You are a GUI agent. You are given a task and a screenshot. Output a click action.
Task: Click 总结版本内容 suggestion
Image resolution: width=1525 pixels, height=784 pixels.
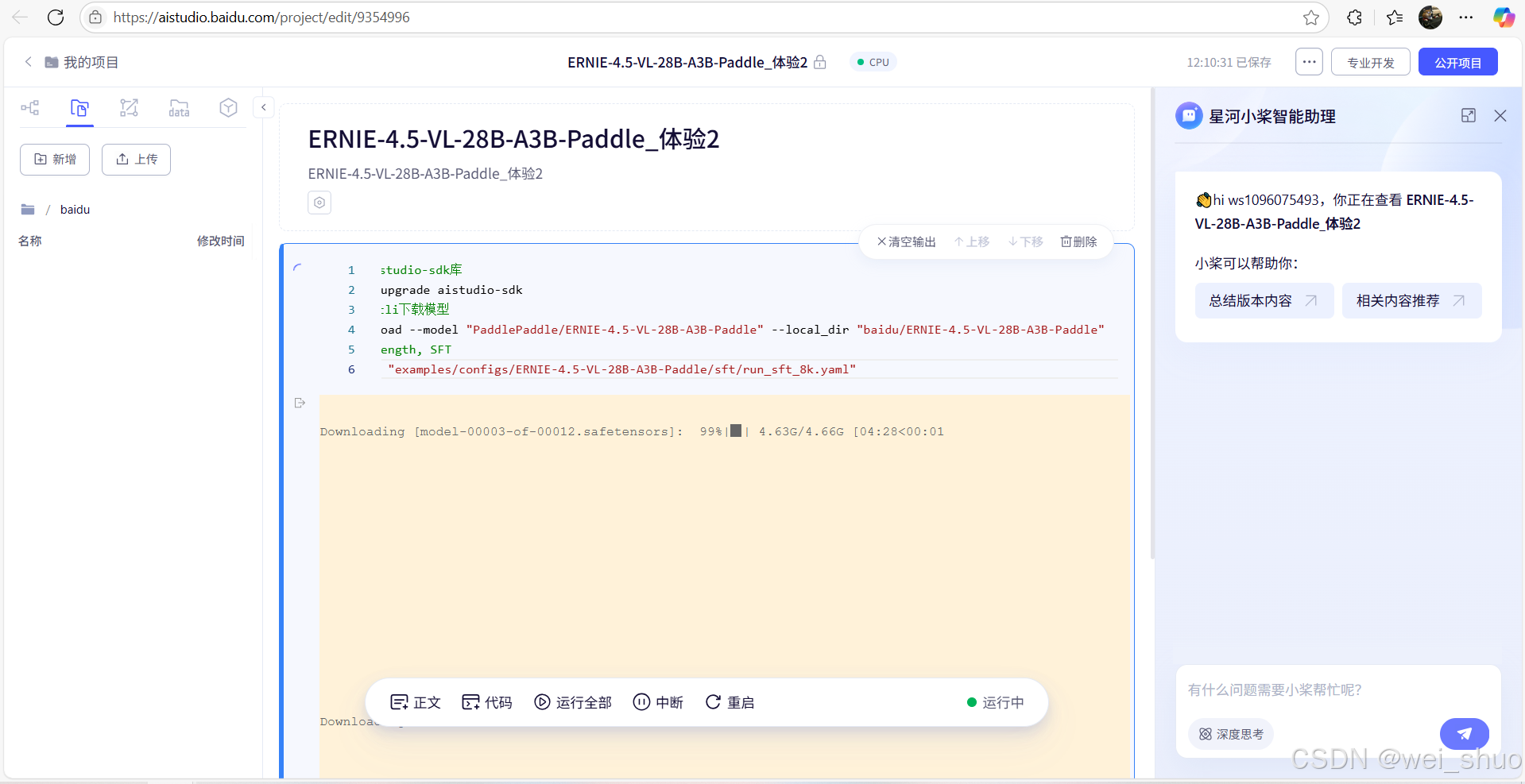point(1264,301)
